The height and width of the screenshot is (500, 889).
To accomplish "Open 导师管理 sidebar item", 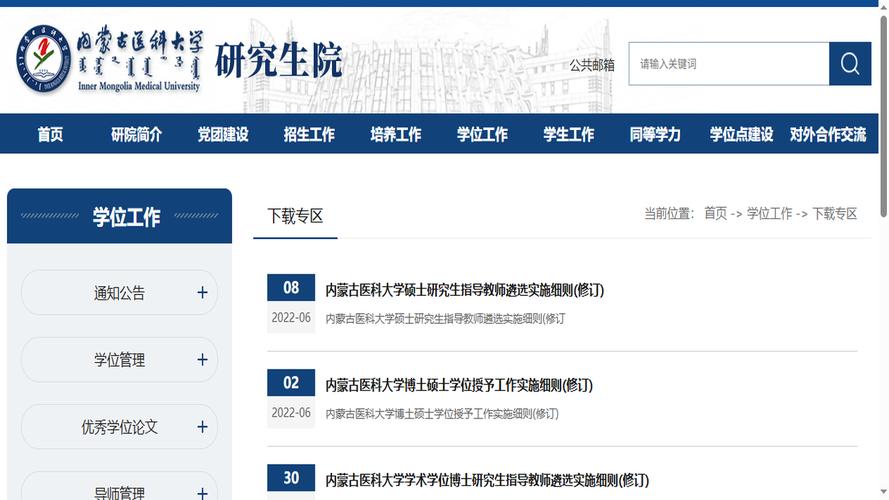I will click(119, 486).
